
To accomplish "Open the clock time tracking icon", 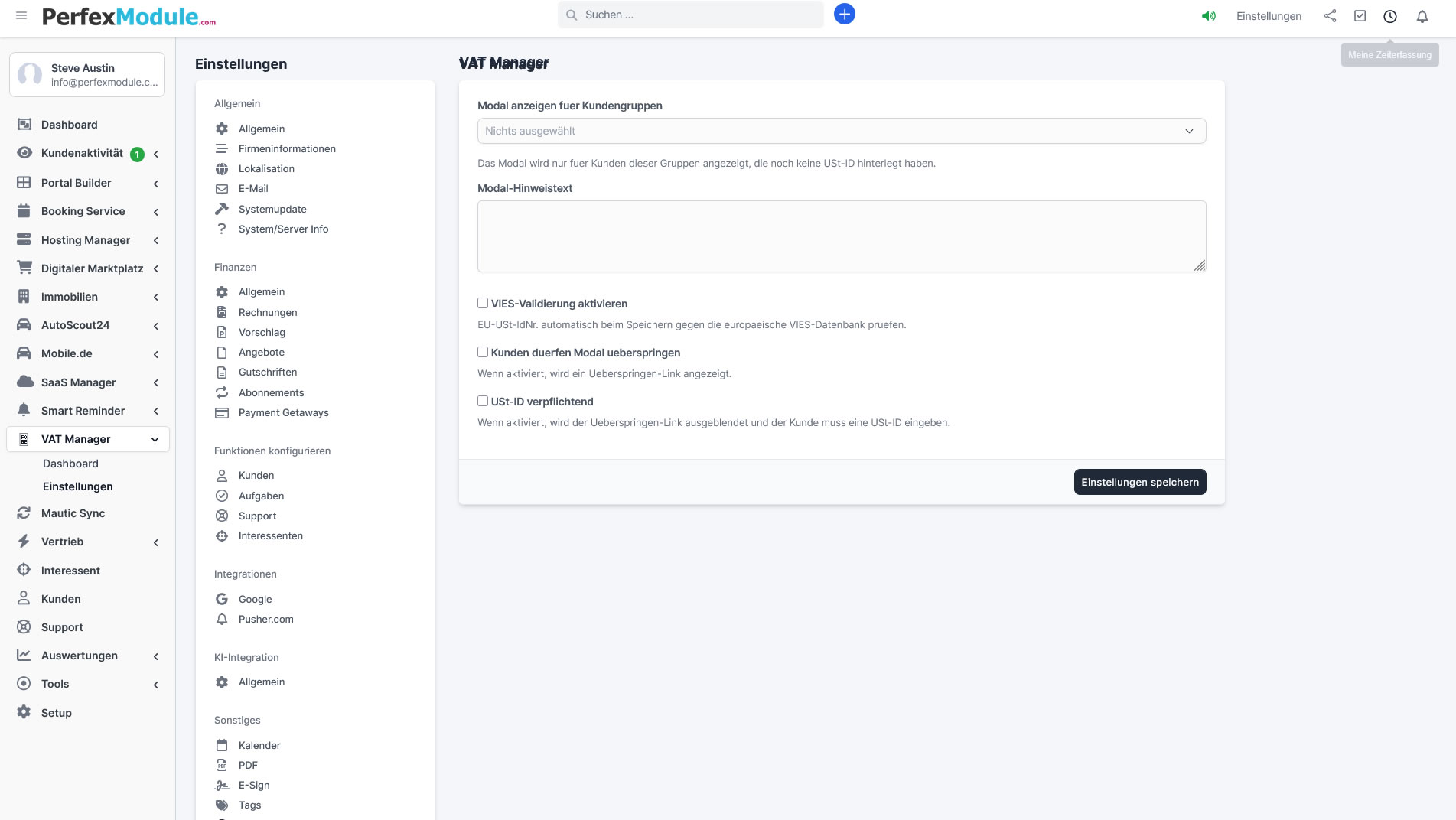I will (1389, 16).
